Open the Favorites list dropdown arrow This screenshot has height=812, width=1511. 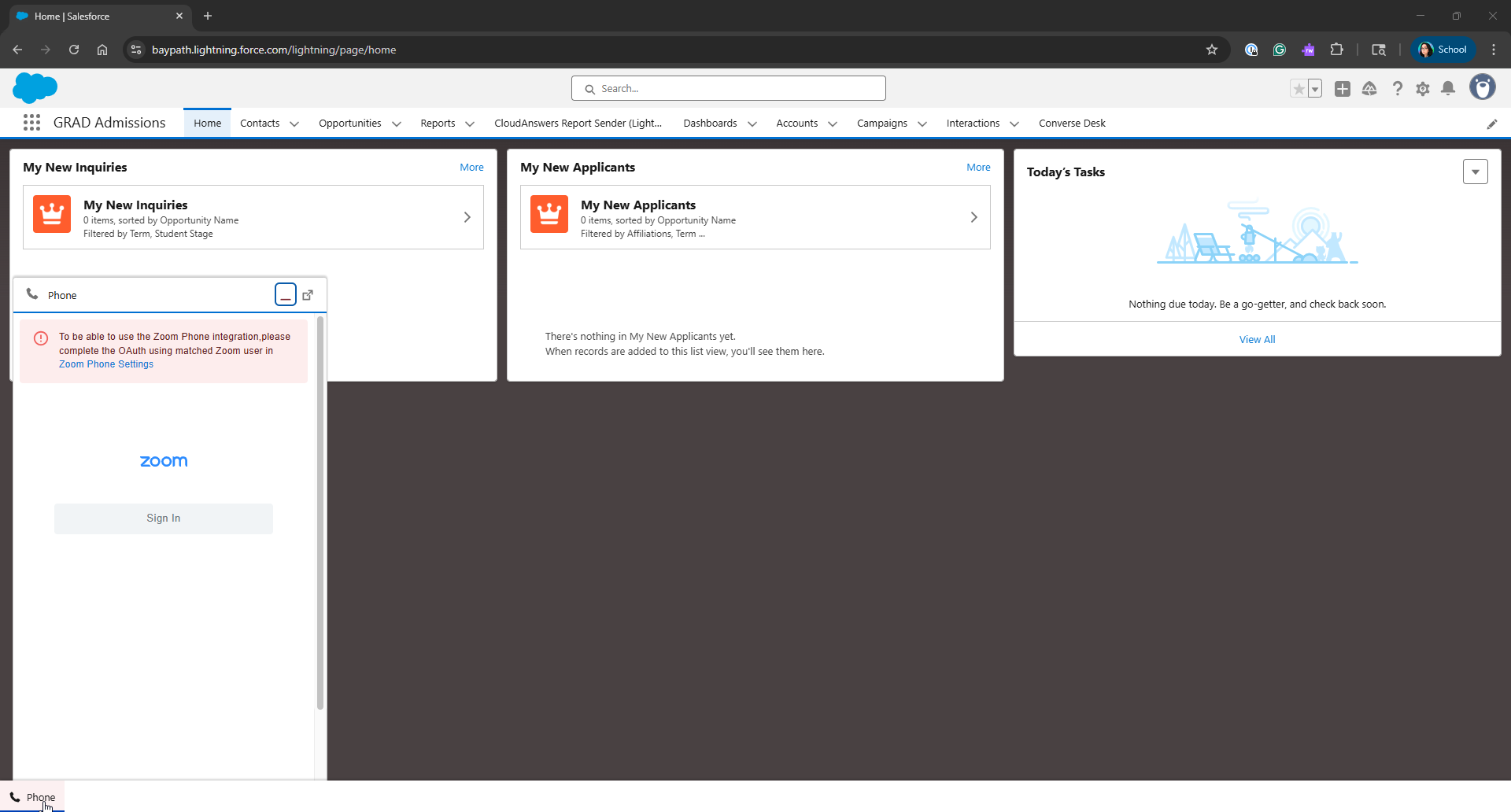click(x=1315, y=89)
